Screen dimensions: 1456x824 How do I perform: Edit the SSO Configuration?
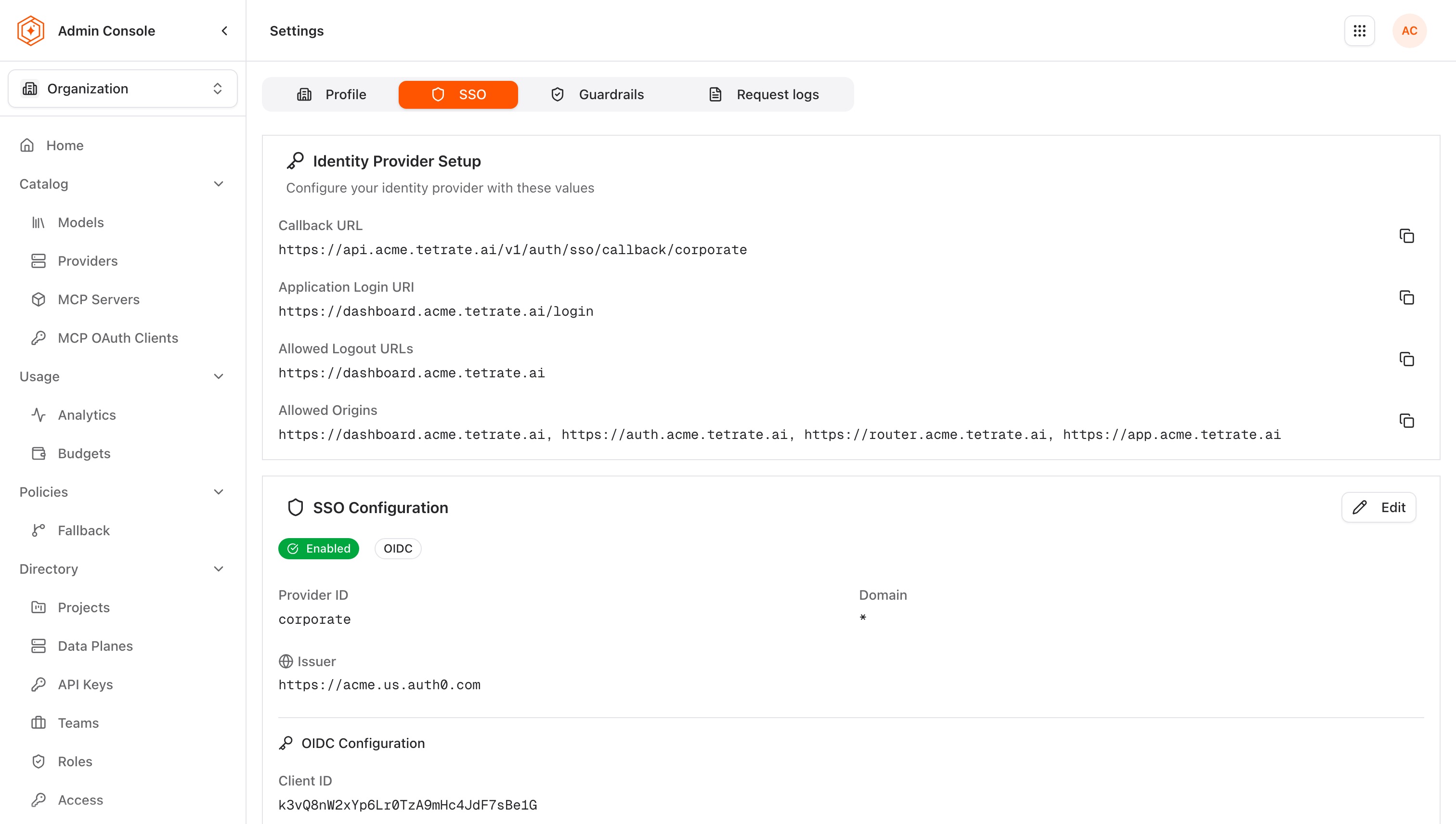pos(1379,507)
